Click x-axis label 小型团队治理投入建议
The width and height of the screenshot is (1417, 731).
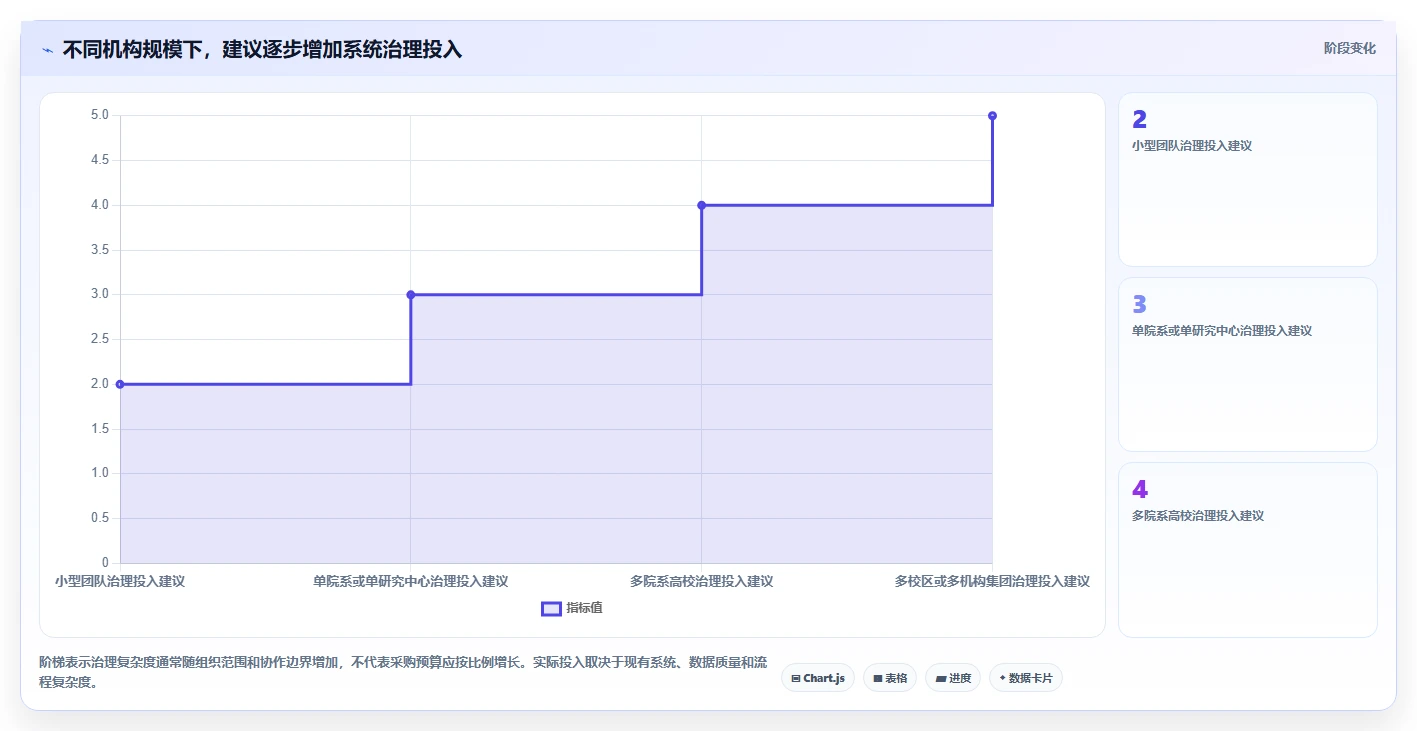click(120, 581)
